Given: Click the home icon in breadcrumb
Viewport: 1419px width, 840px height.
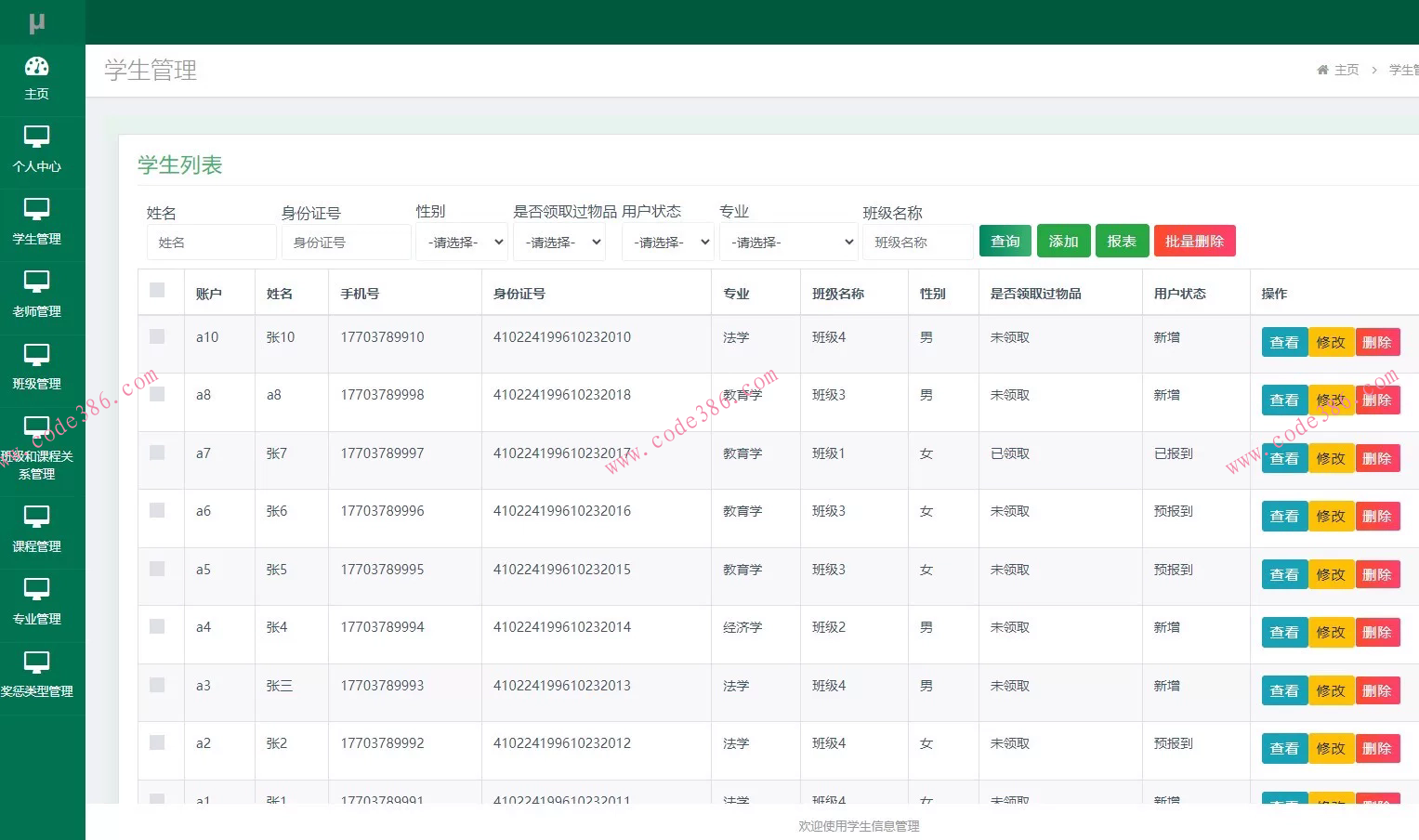Looking at the screenshot, I should point(1322,70).
